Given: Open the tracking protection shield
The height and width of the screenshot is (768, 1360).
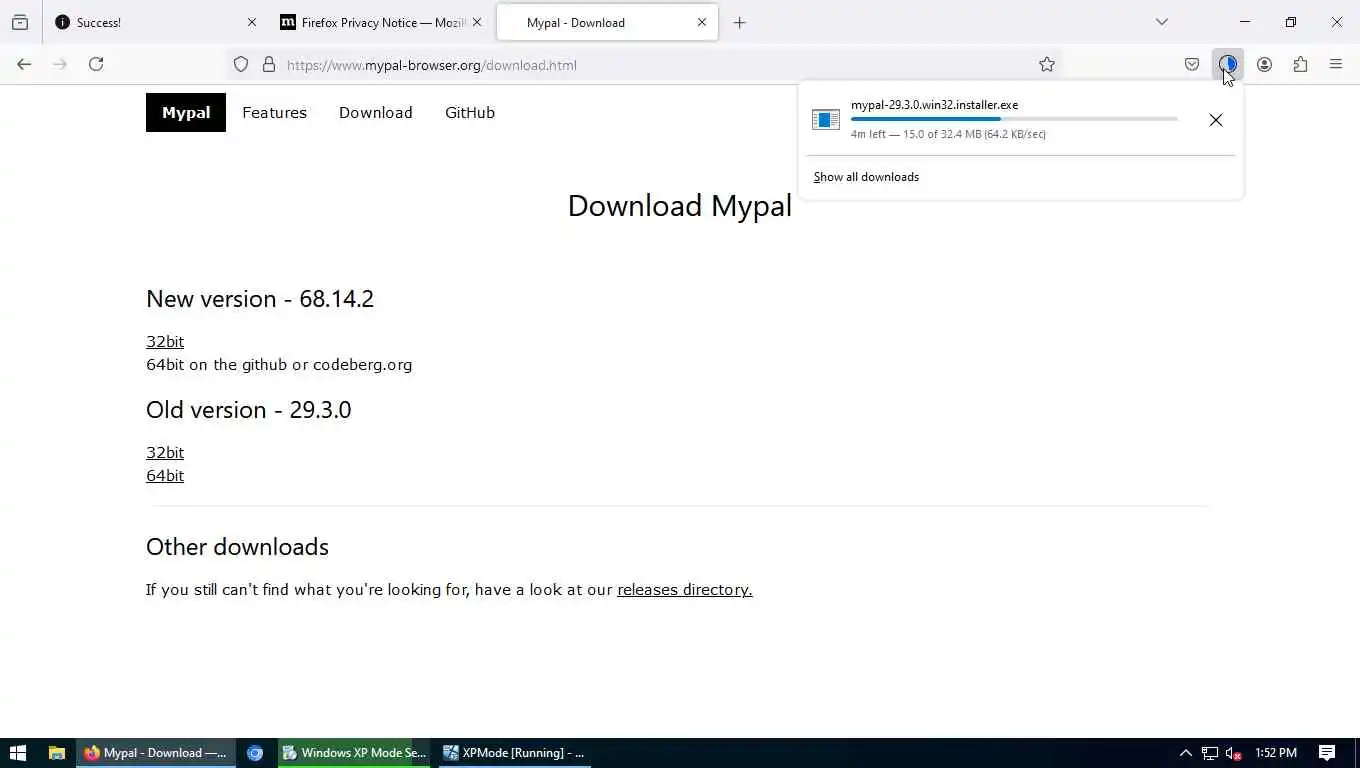Looking at the screenshot, I should click(241, 64).
